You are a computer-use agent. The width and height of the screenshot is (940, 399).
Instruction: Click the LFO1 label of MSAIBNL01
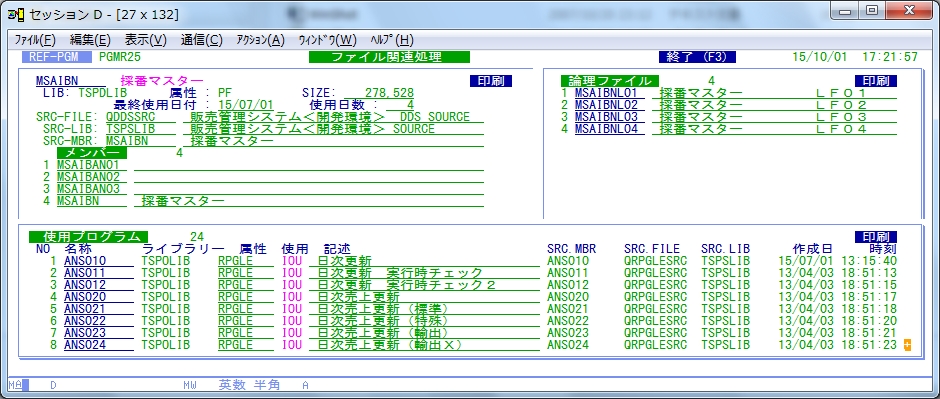[x=841, y=93]
